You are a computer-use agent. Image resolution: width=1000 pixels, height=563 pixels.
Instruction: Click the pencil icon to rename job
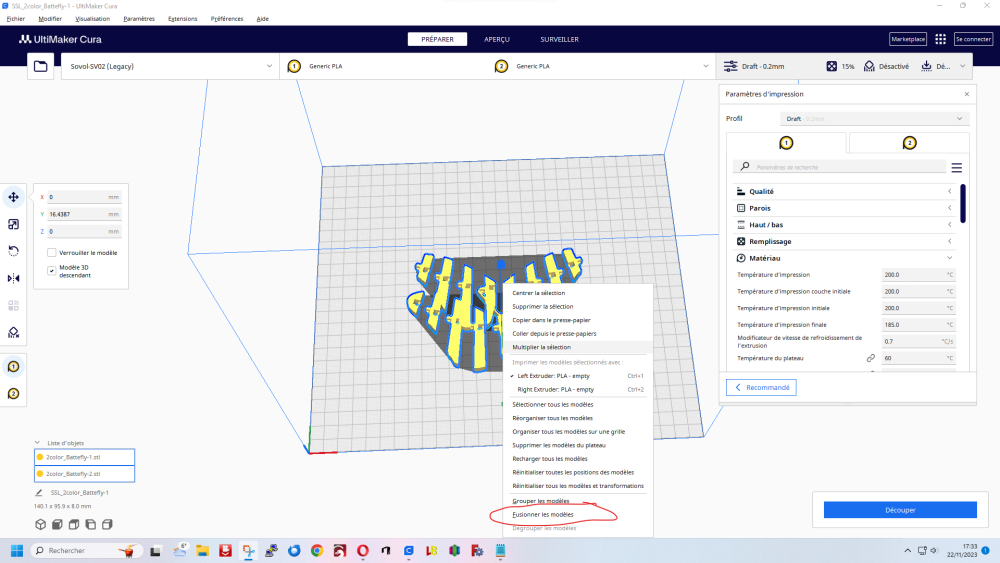(x=39, y=492)
